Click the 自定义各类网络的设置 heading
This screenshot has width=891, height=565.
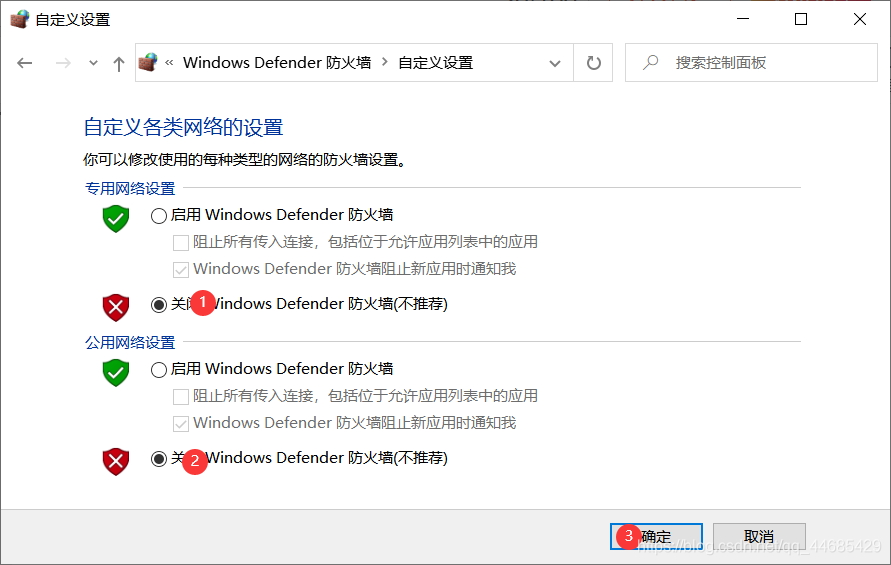click(x=184, y=127)
